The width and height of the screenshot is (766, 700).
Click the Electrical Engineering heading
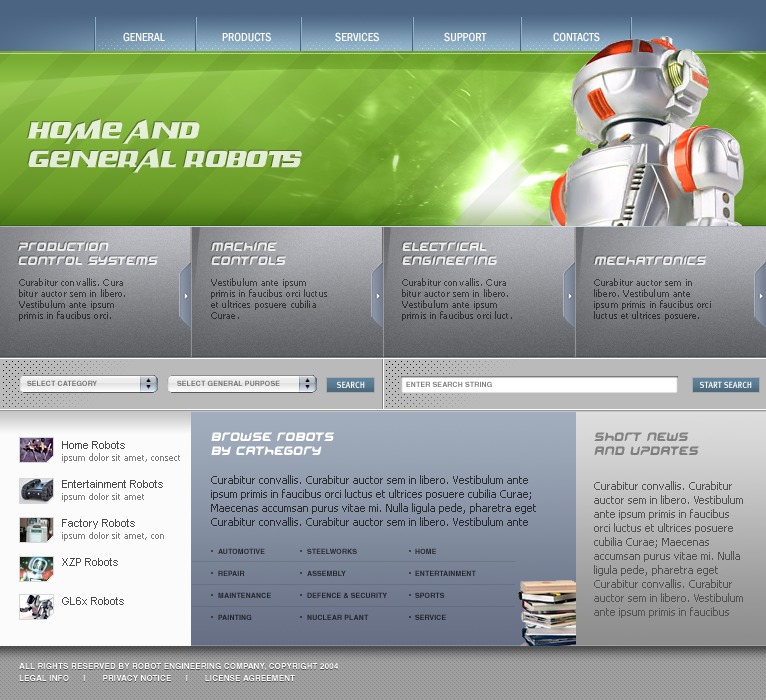click(449, 254)
